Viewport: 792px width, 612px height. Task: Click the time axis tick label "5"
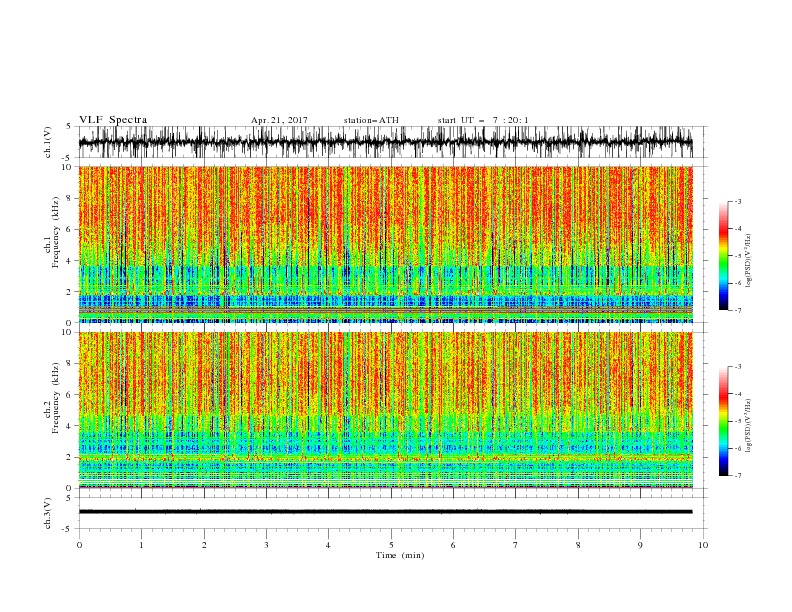tap(391, 545)
